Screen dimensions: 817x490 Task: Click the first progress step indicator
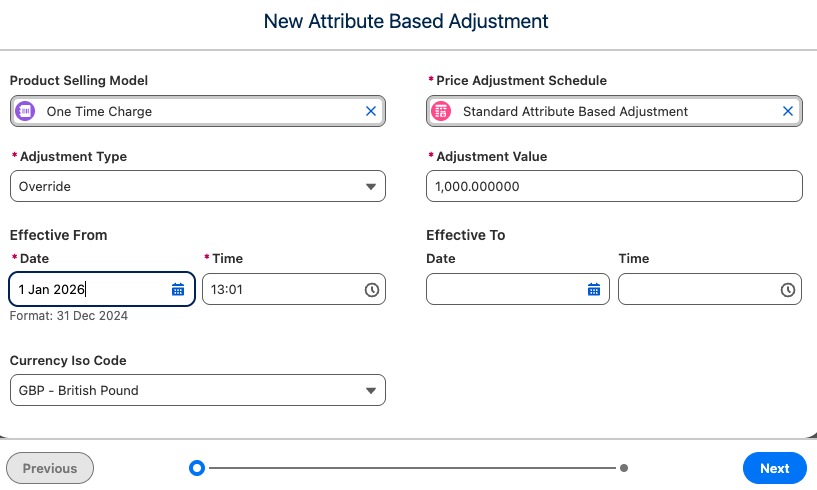[x=197, y=467]
